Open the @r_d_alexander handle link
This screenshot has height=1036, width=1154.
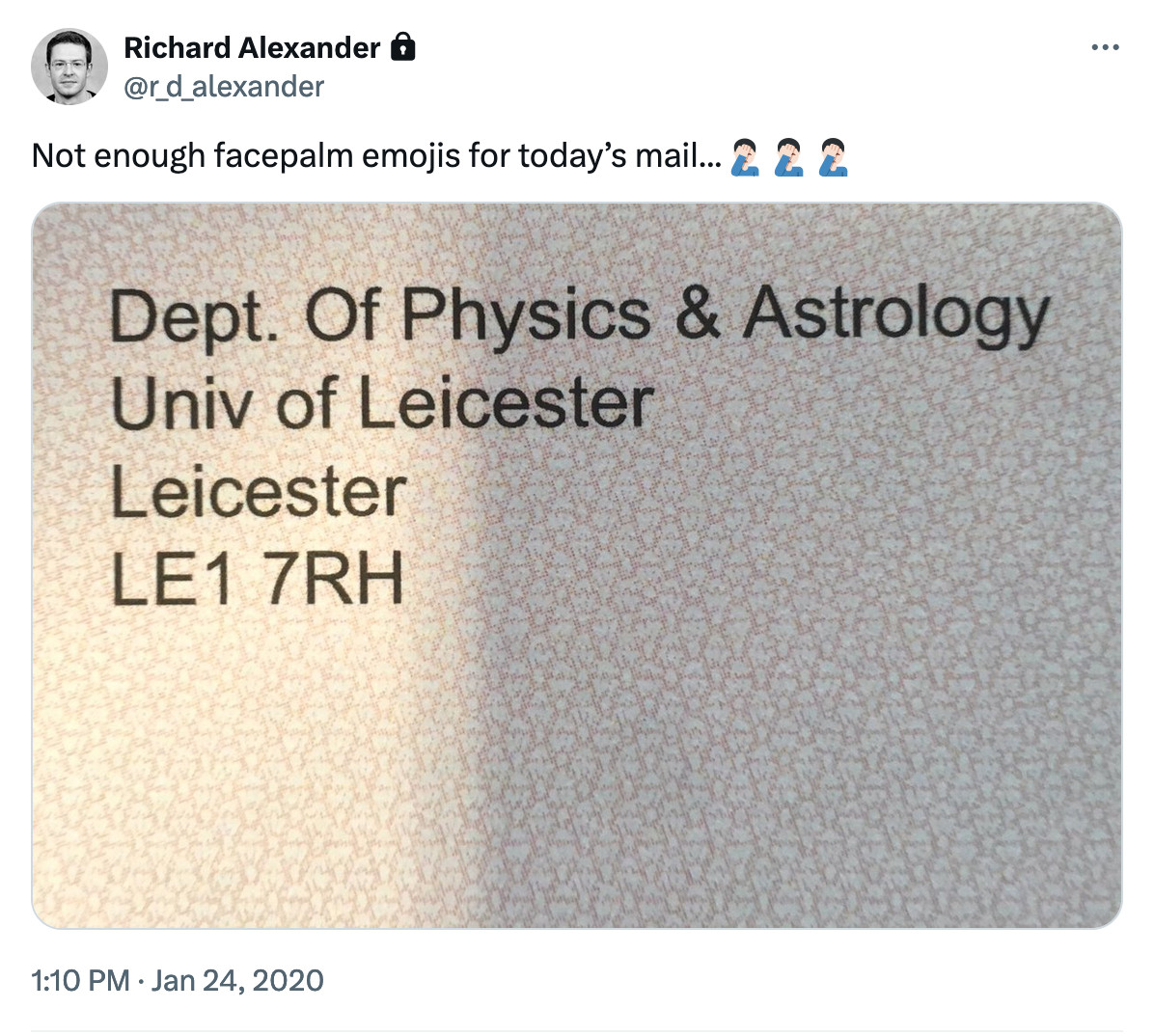click(x=224, y=87)
